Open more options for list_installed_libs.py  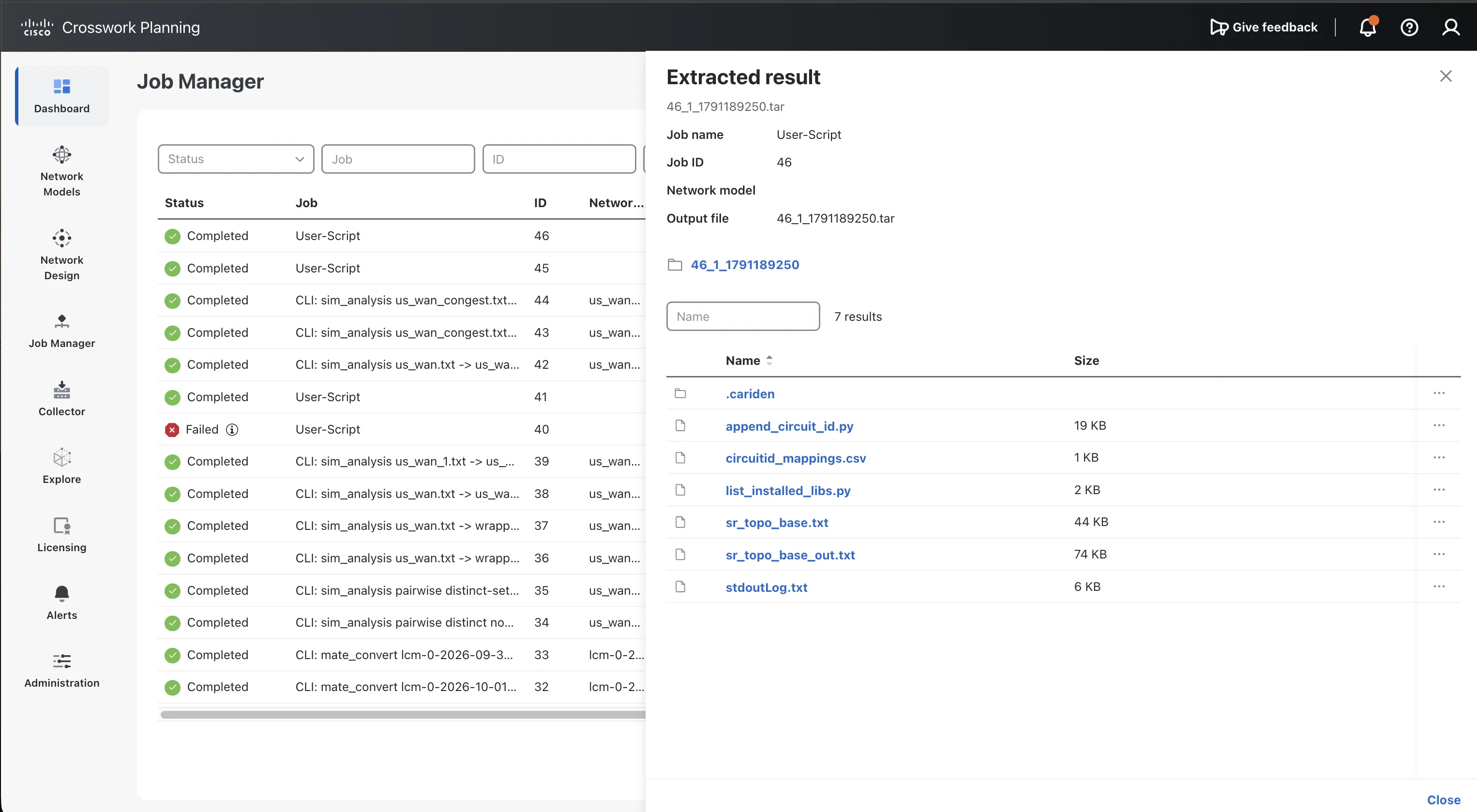pos(1439,490)
